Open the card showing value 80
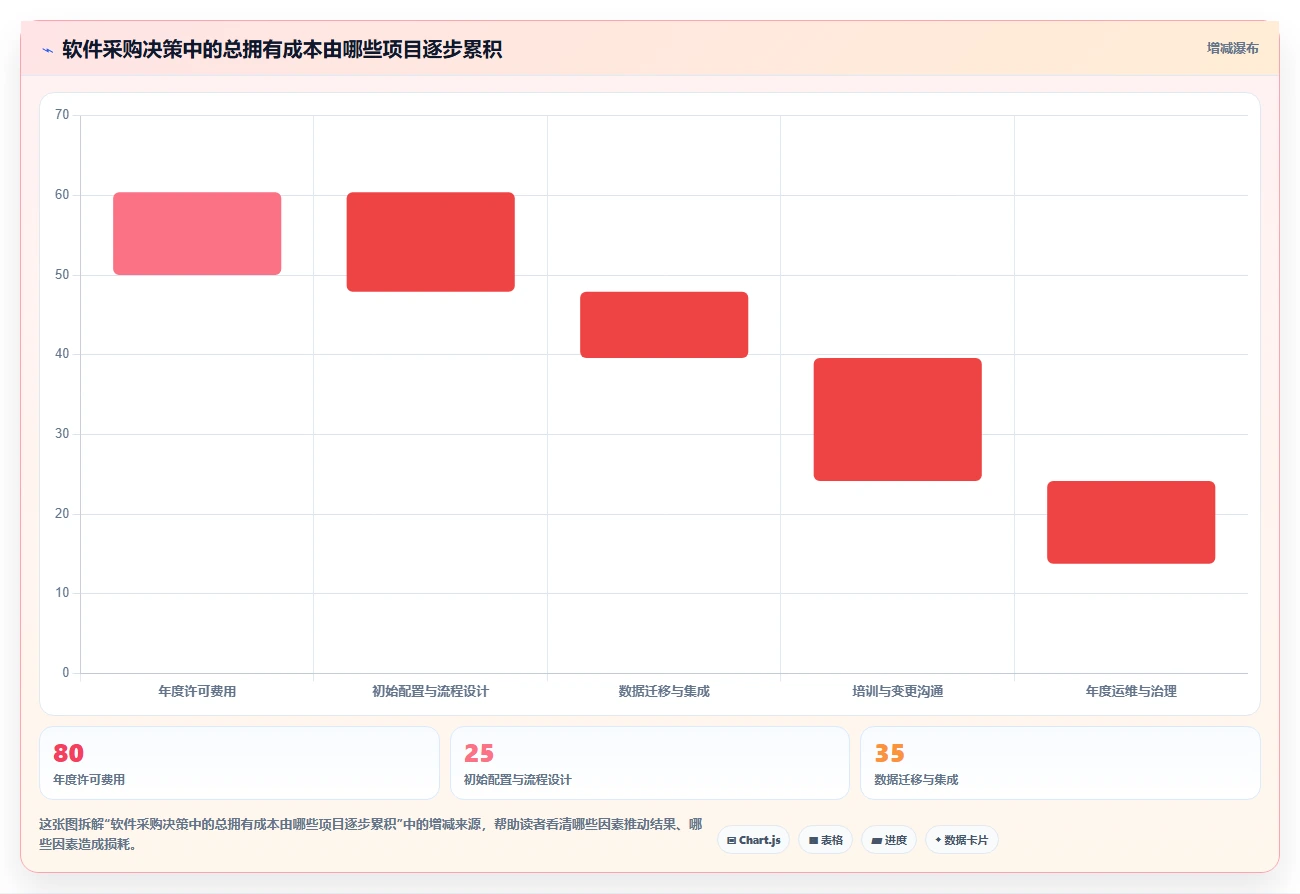The width and height of the screenshot is (1300, 894). (239, 763)
